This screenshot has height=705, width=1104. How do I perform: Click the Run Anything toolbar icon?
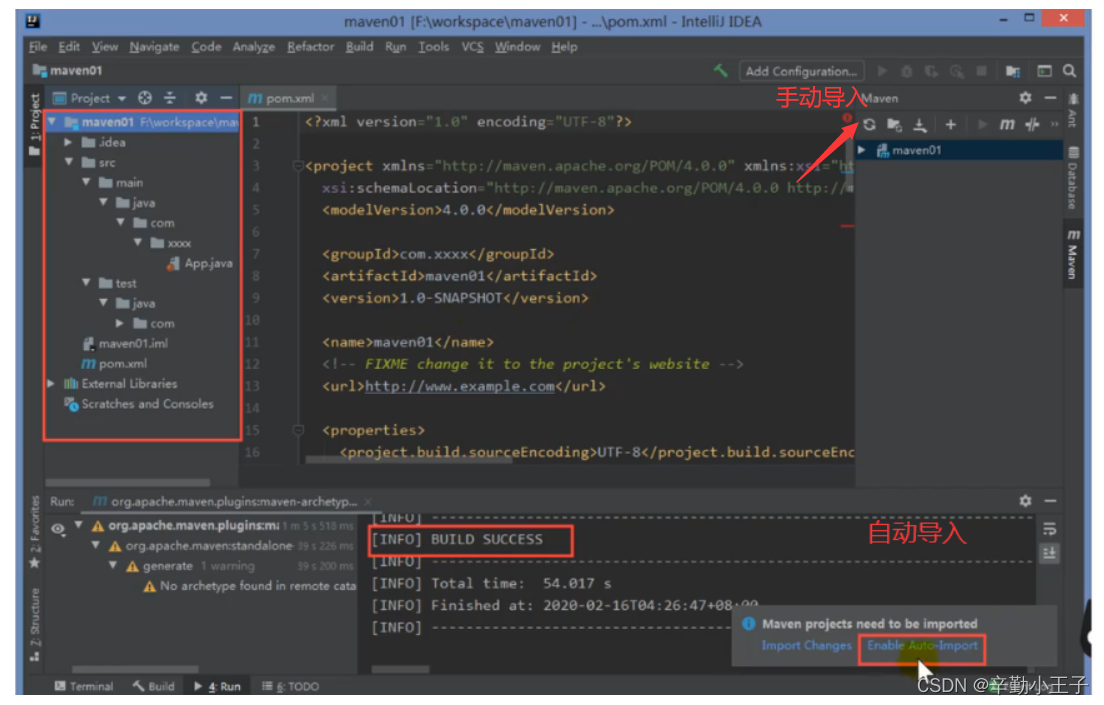tap(1044, 71)
